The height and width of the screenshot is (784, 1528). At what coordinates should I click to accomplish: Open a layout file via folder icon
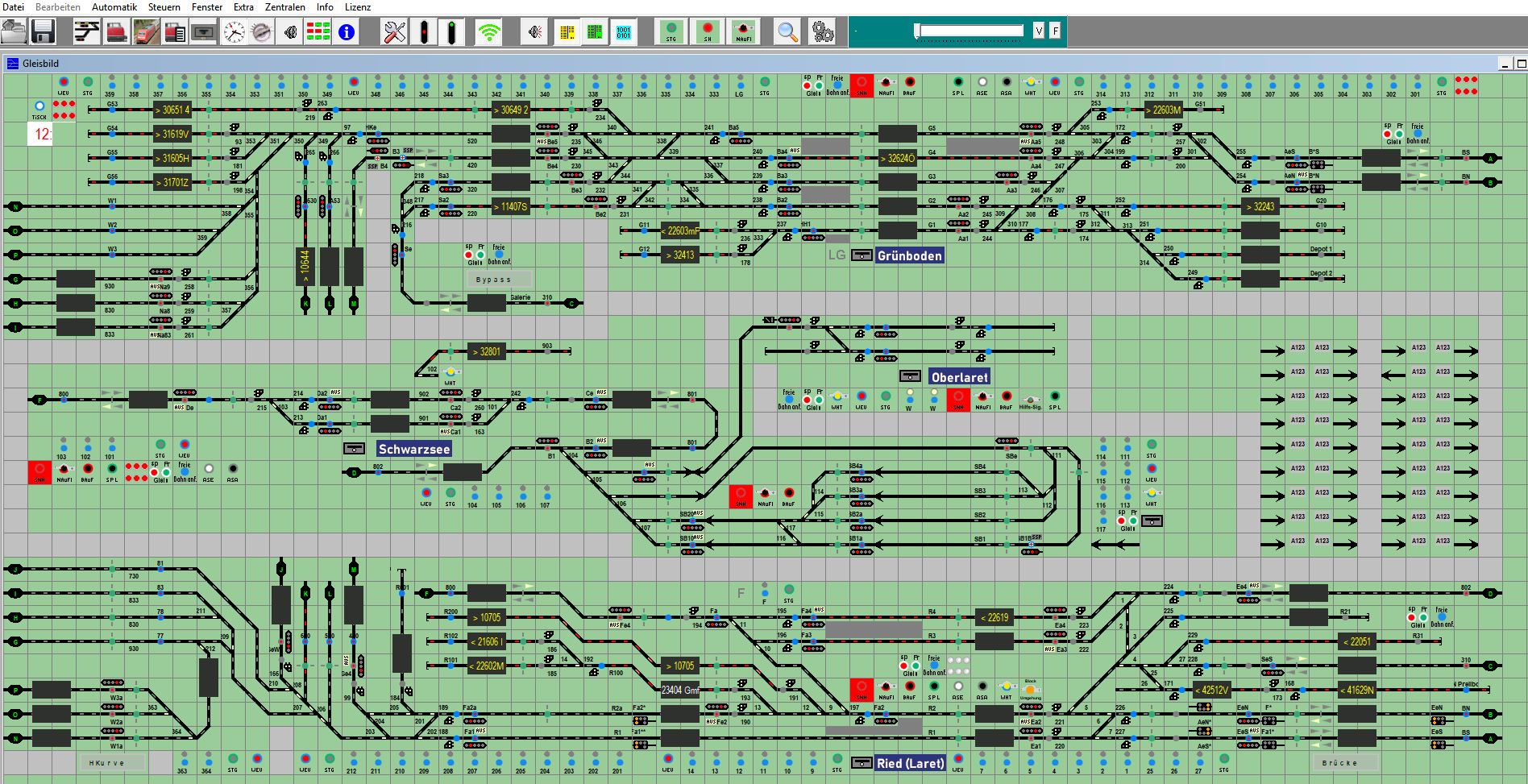tap(14, 32)
